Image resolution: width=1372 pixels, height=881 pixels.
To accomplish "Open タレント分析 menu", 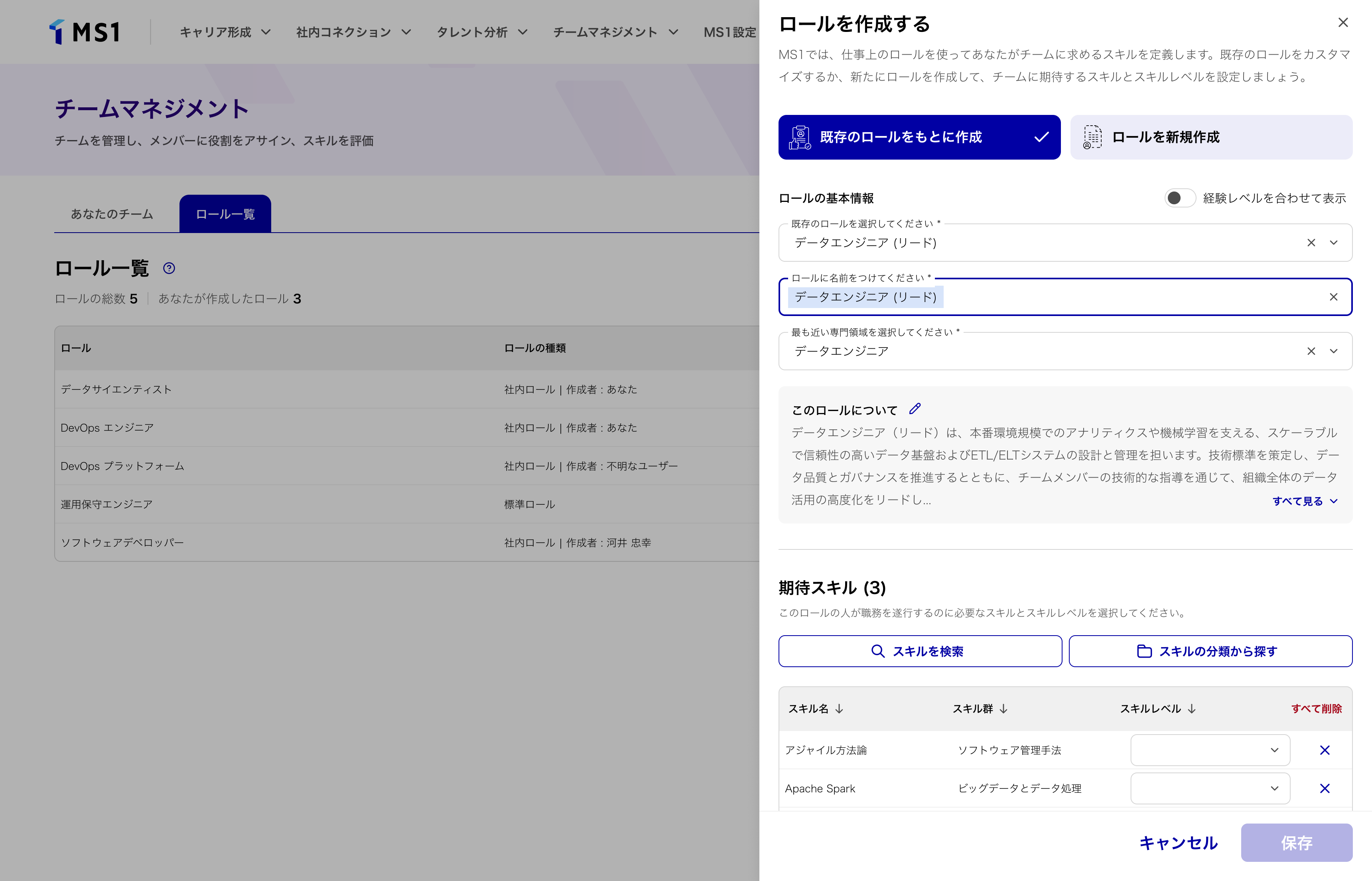I will pos(482,32).
